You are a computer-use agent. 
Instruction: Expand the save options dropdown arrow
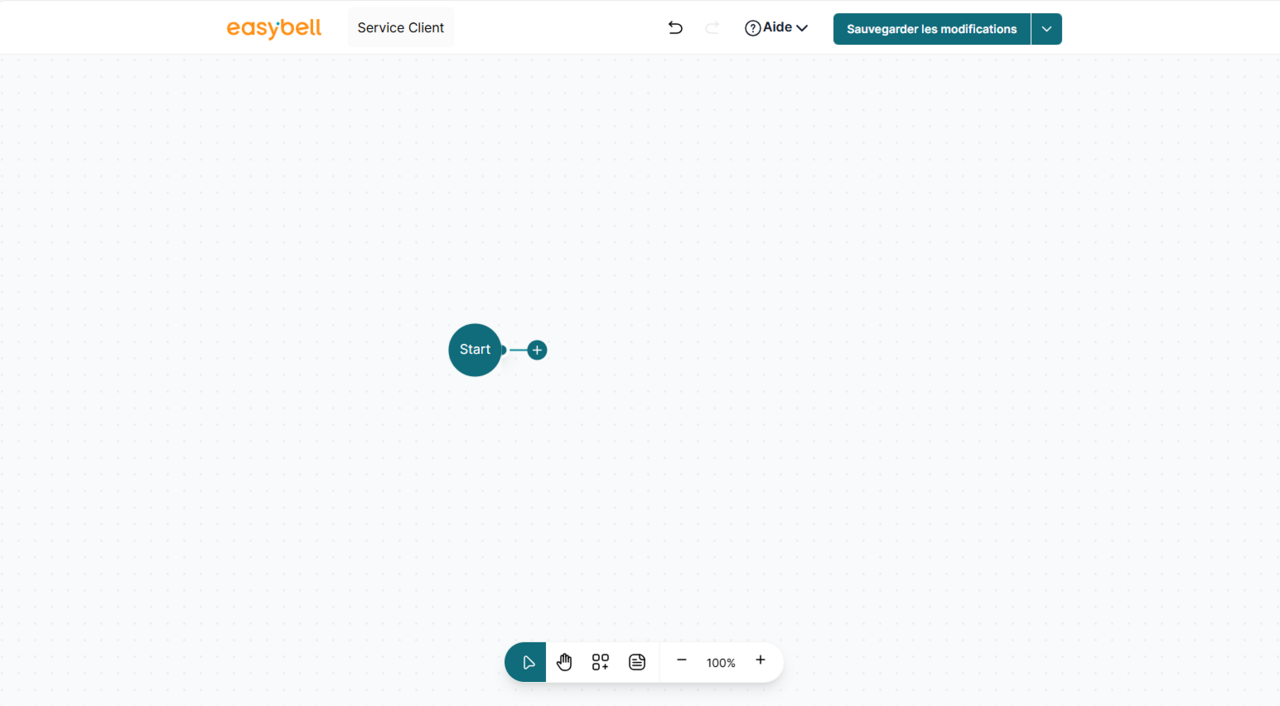click(x=1047, y=29)
